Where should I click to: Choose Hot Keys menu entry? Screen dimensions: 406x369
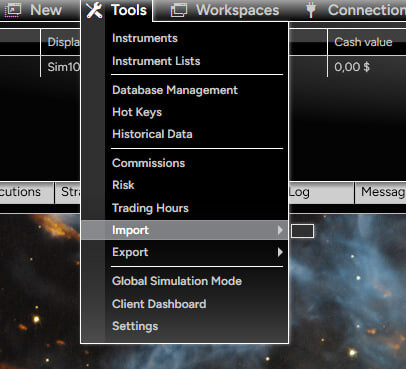pyautogui.click(x=137, y=112)
